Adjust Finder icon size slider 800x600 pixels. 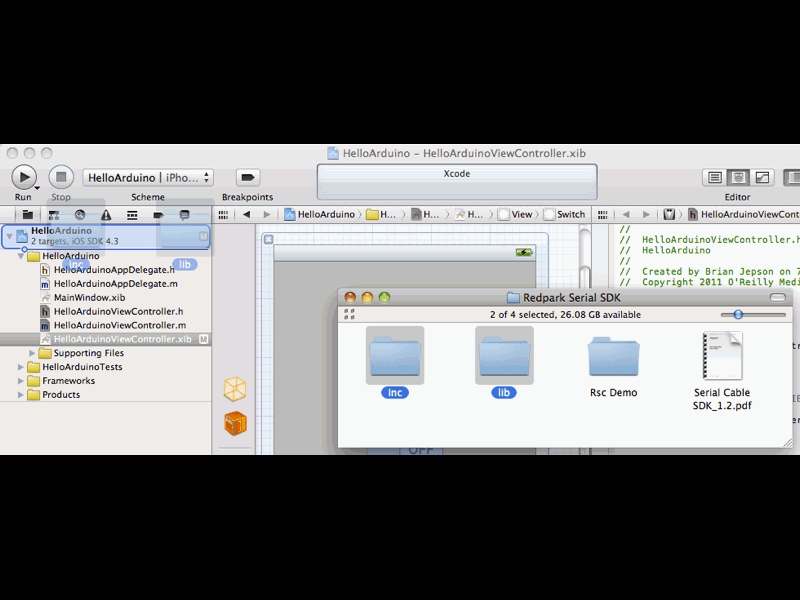tap(738, 314)
